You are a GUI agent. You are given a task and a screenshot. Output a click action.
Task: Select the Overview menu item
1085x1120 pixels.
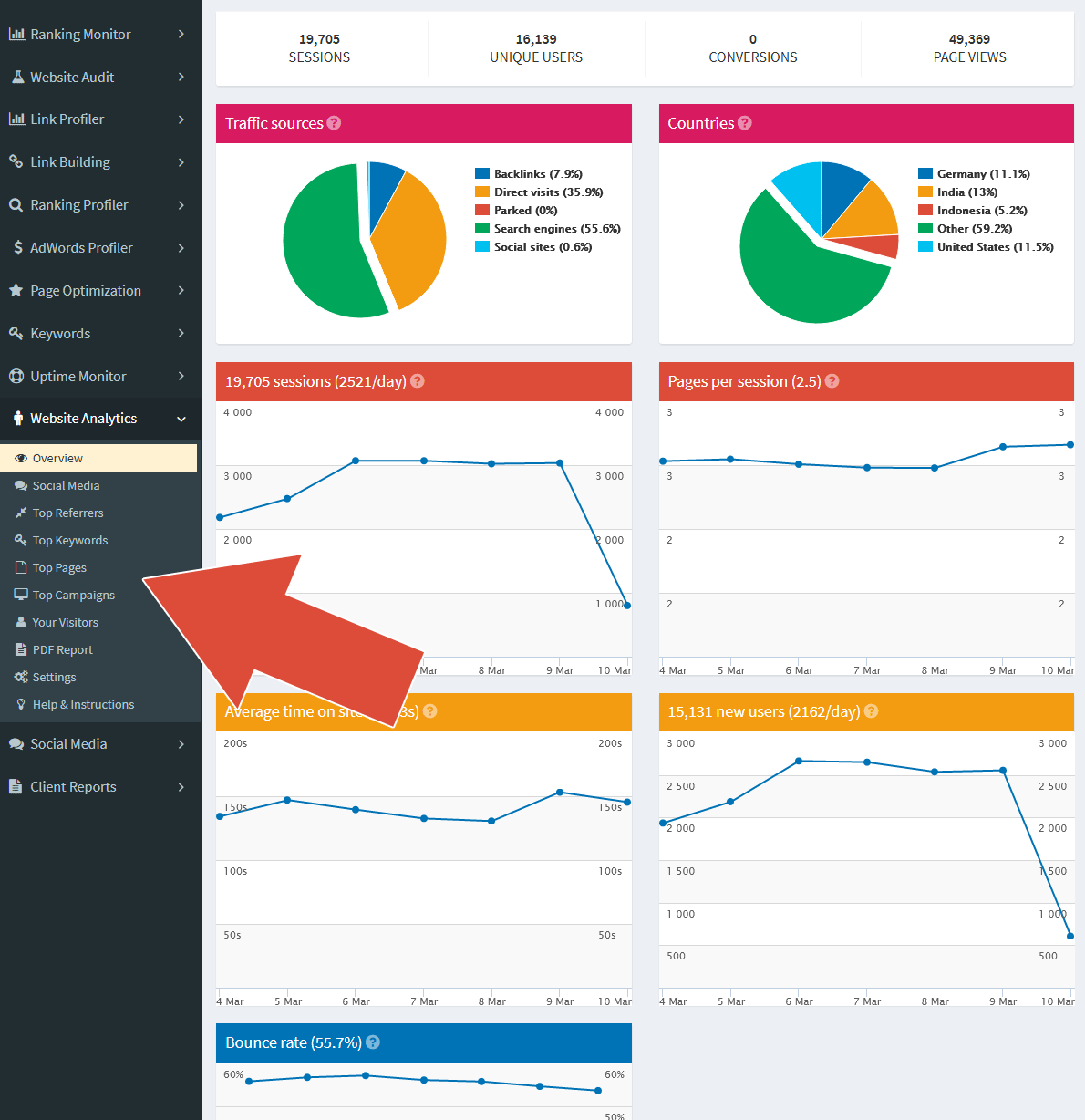tap(57, 458)
